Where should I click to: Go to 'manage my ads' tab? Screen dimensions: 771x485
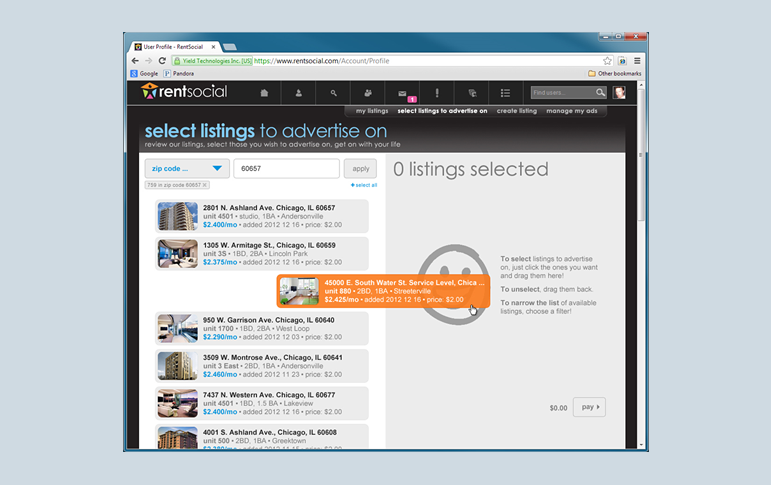tap(571, 111)
